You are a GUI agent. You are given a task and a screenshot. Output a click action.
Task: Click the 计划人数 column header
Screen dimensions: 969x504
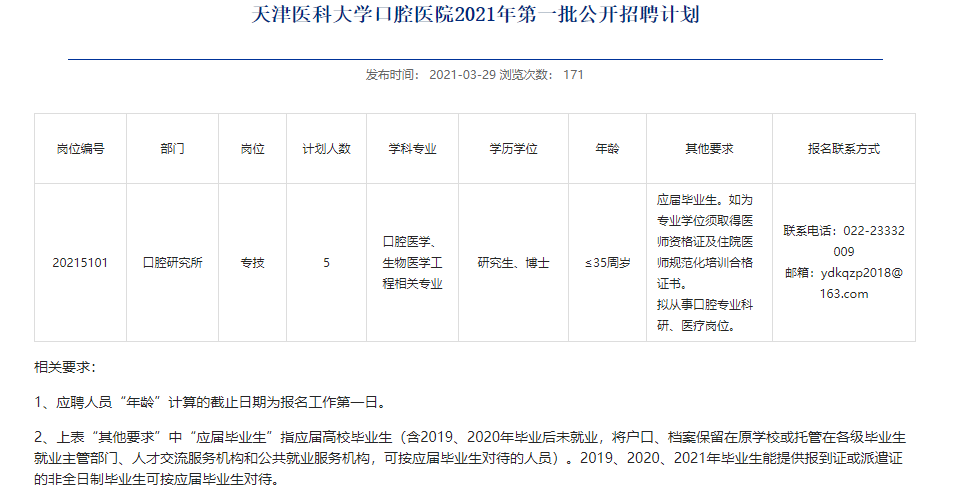coord(327,148)
